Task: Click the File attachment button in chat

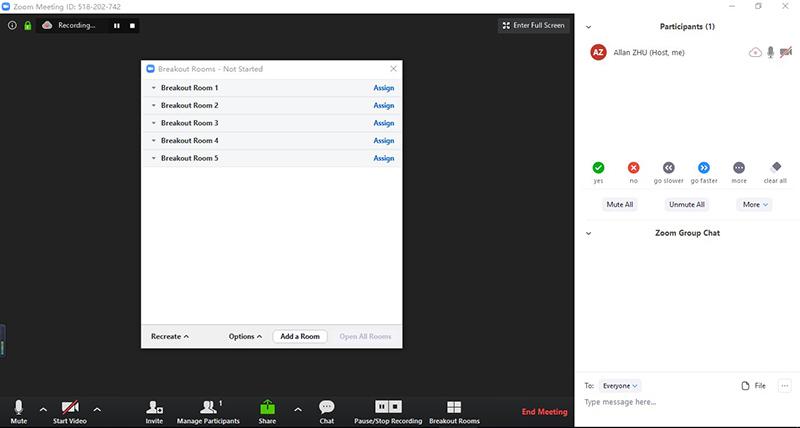Action: click(x=754, y=386)
